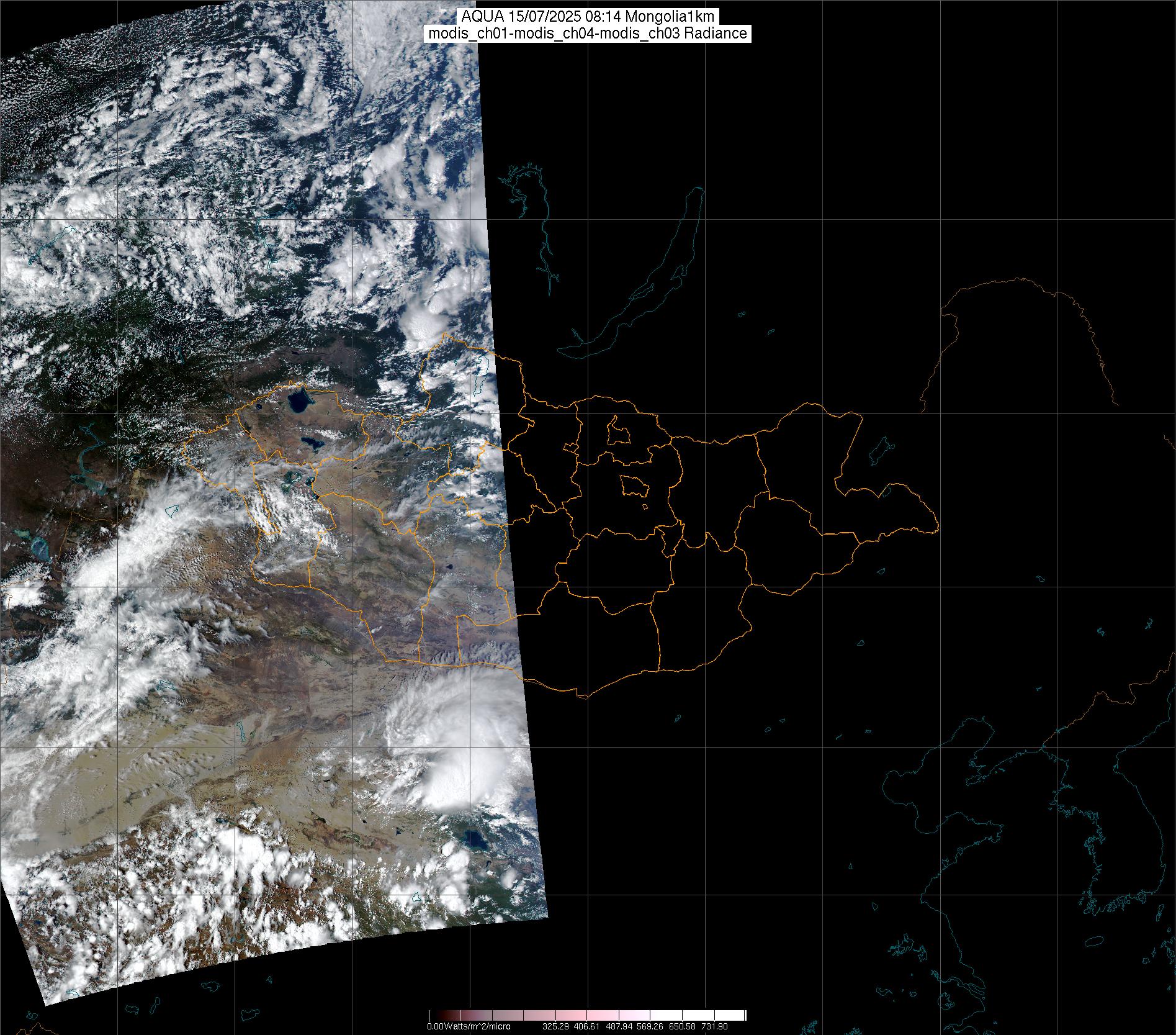1176x1035 pixels.
Task: Click the '0.00Watts/m^2/micro' scale label
Action: click(x=469, y=1027)
